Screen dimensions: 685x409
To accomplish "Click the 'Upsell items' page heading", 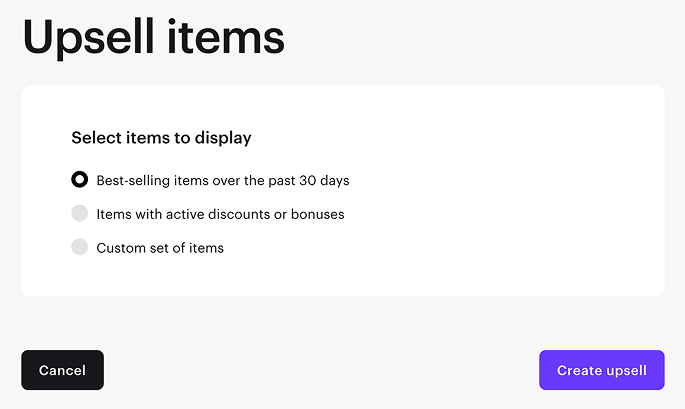I will [154, 38].
